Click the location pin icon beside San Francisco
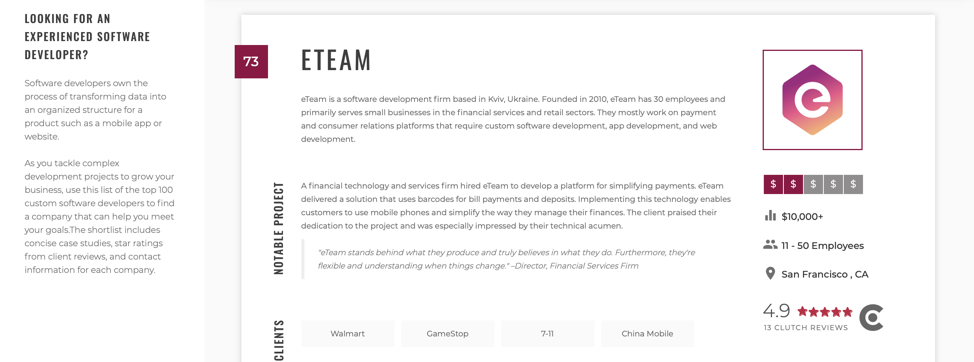 coord(770,274)
